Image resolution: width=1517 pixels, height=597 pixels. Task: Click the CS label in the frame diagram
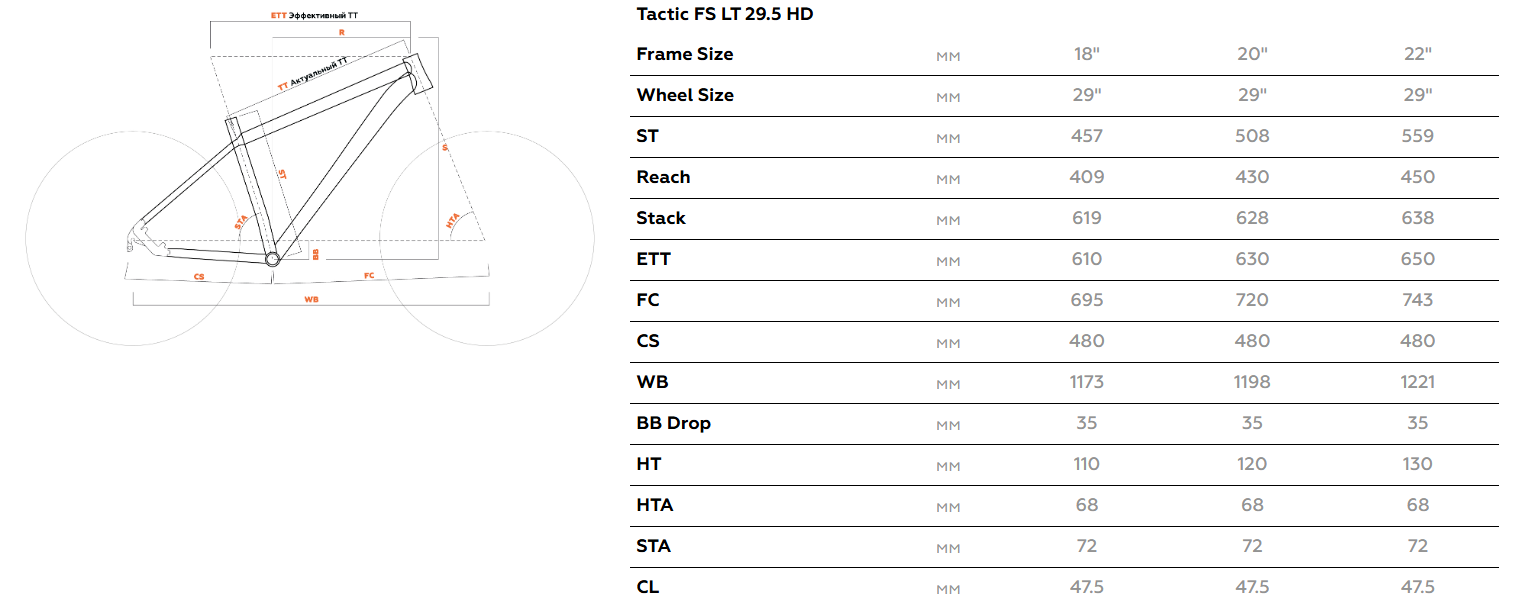pyautogui.click(x=199, y=275)
